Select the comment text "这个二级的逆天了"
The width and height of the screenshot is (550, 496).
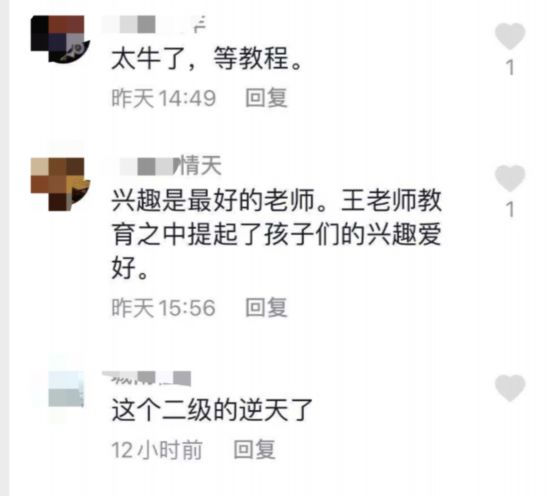pos(212,410)
